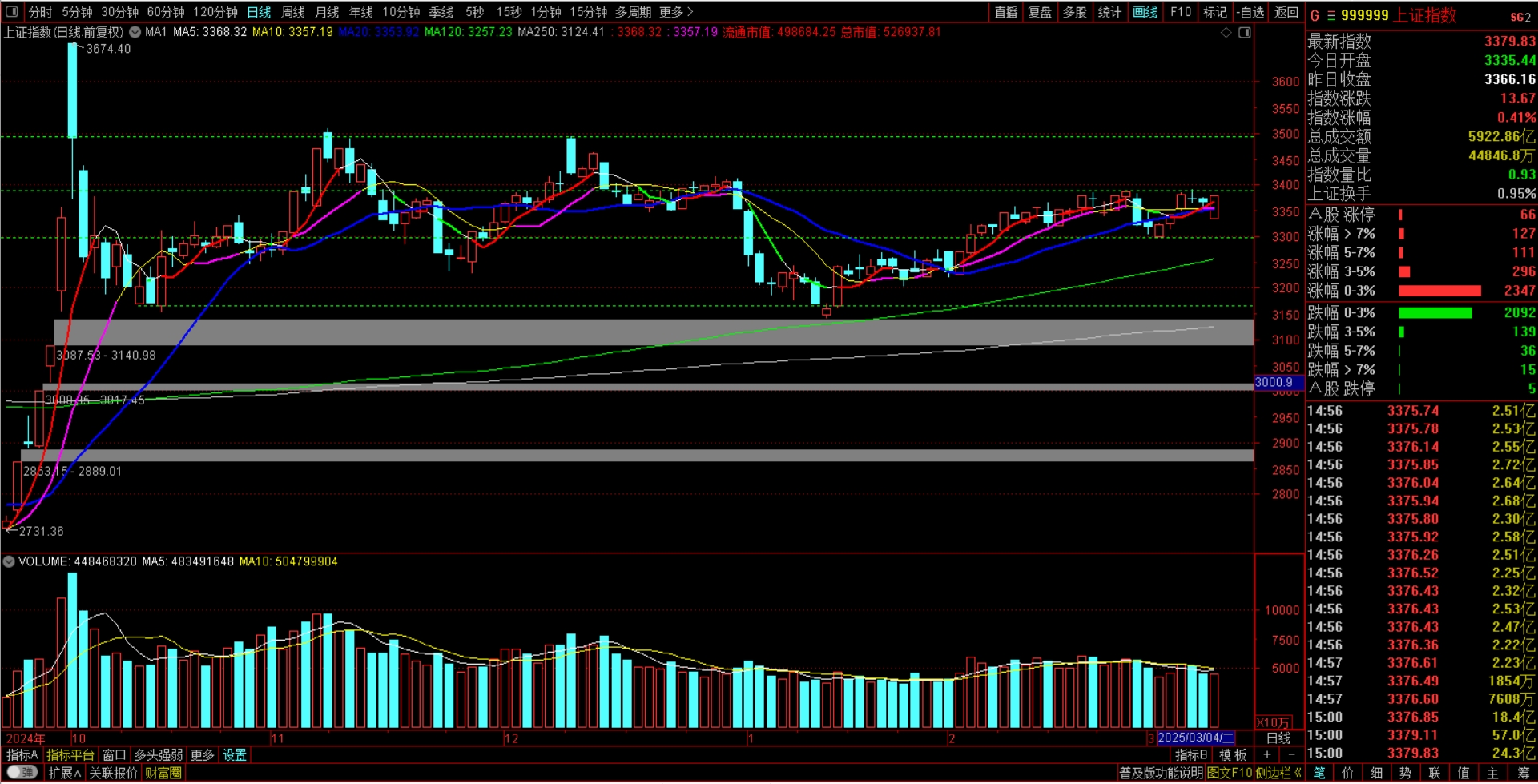Select the 15分钟 period
Screen dimensions: 1538x784
tap(589, 12)
